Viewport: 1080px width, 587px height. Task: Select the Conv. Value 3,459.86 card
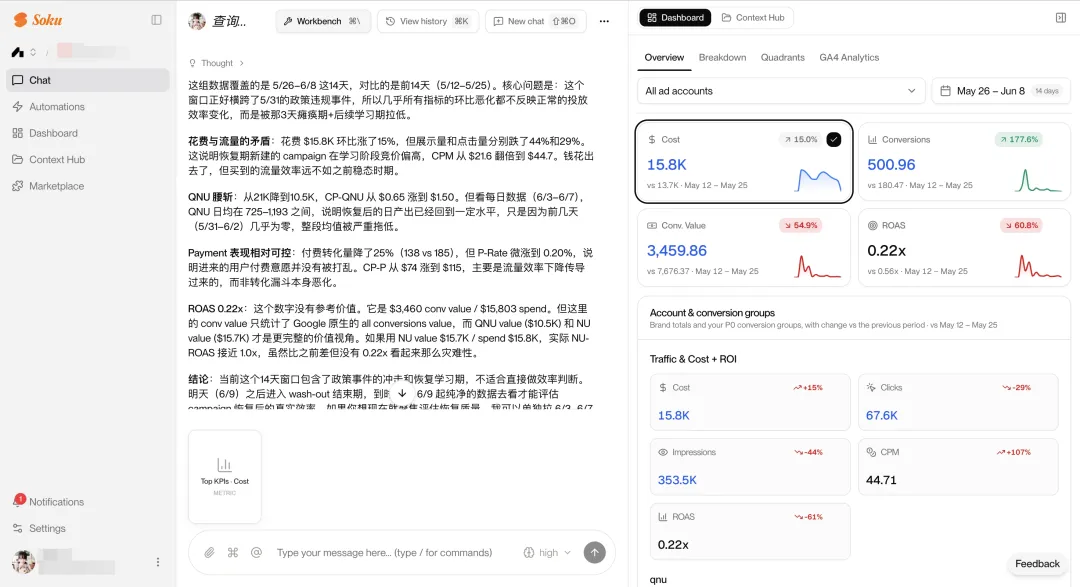(x=744, y=248)
